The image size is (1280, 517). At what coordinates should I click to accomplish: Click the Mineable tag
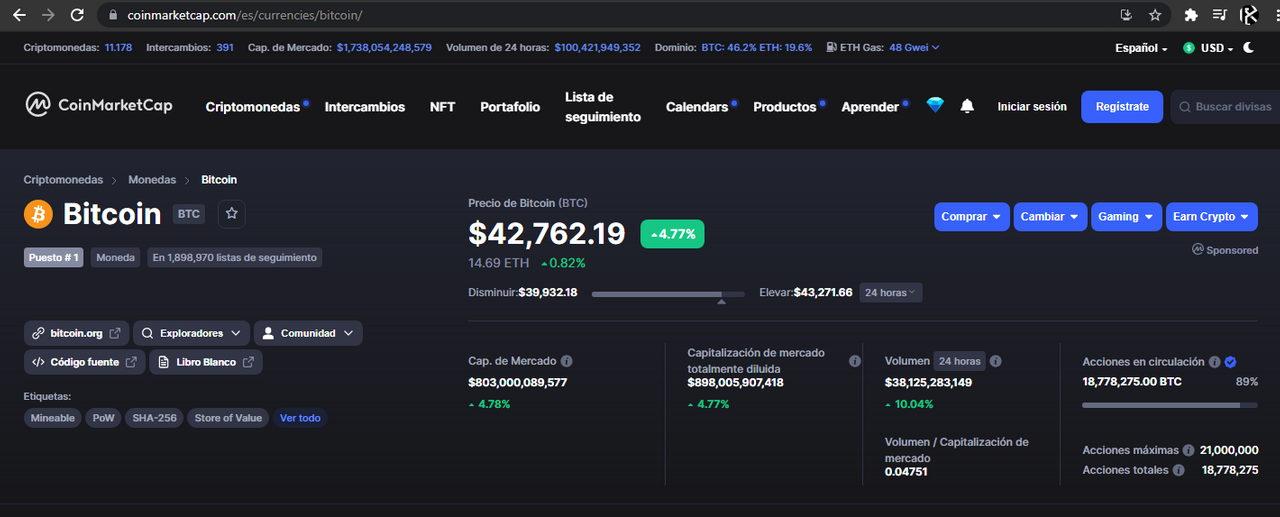click(53, 418)
